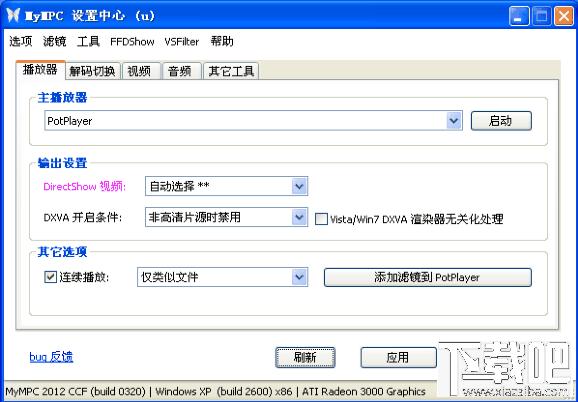Close the MyMPC settings window
This screenshot has height=402, width=578.
click(564, 16)
